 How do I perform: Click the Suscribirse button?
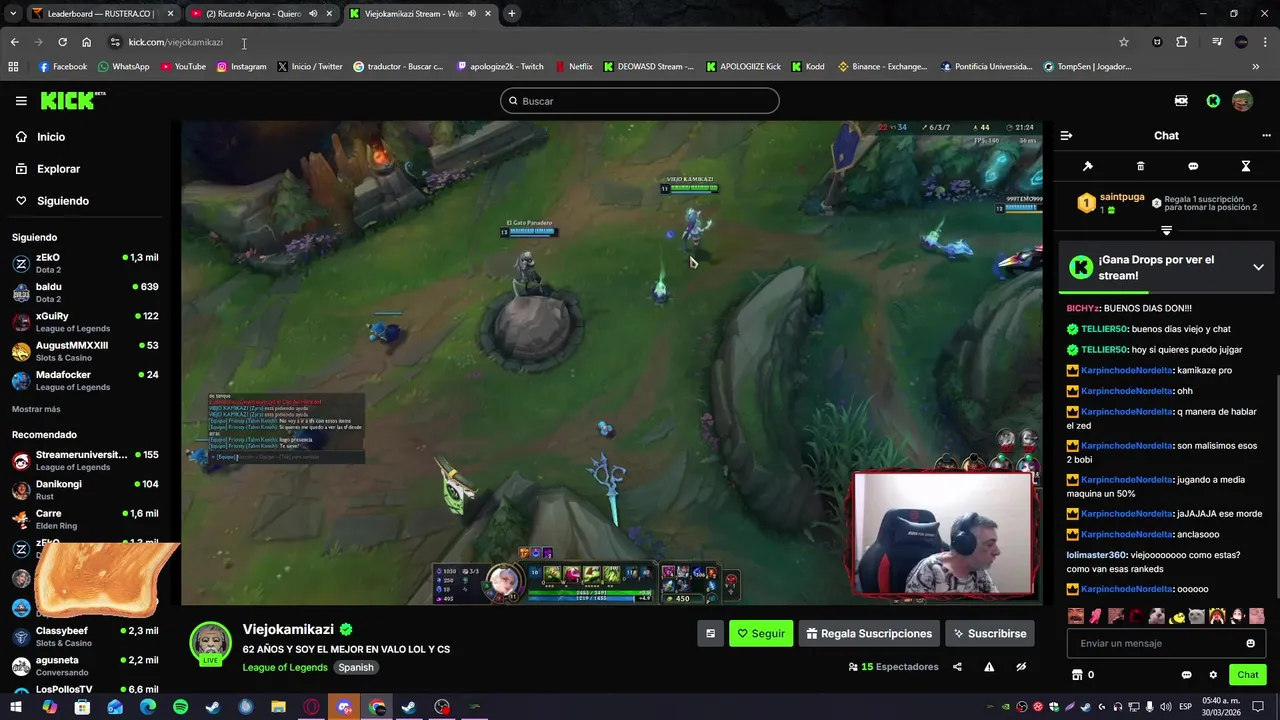coord(989,633)
